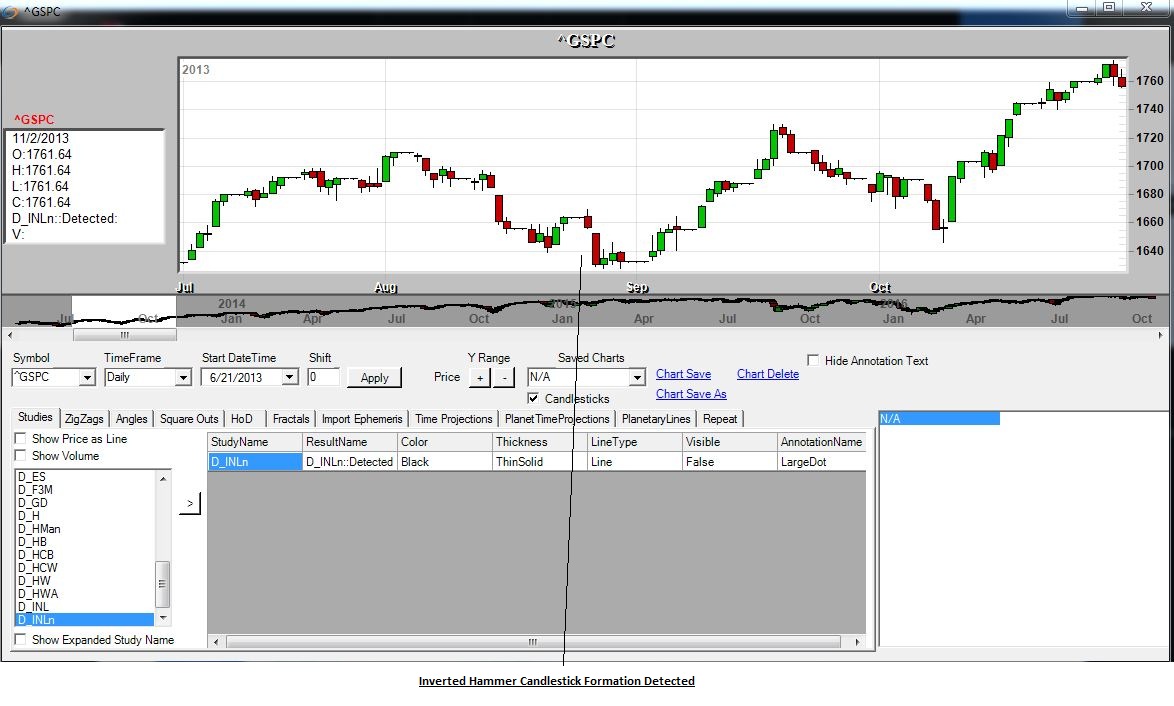
Task: Open the Time Projections tab
Action: point(453,419)
